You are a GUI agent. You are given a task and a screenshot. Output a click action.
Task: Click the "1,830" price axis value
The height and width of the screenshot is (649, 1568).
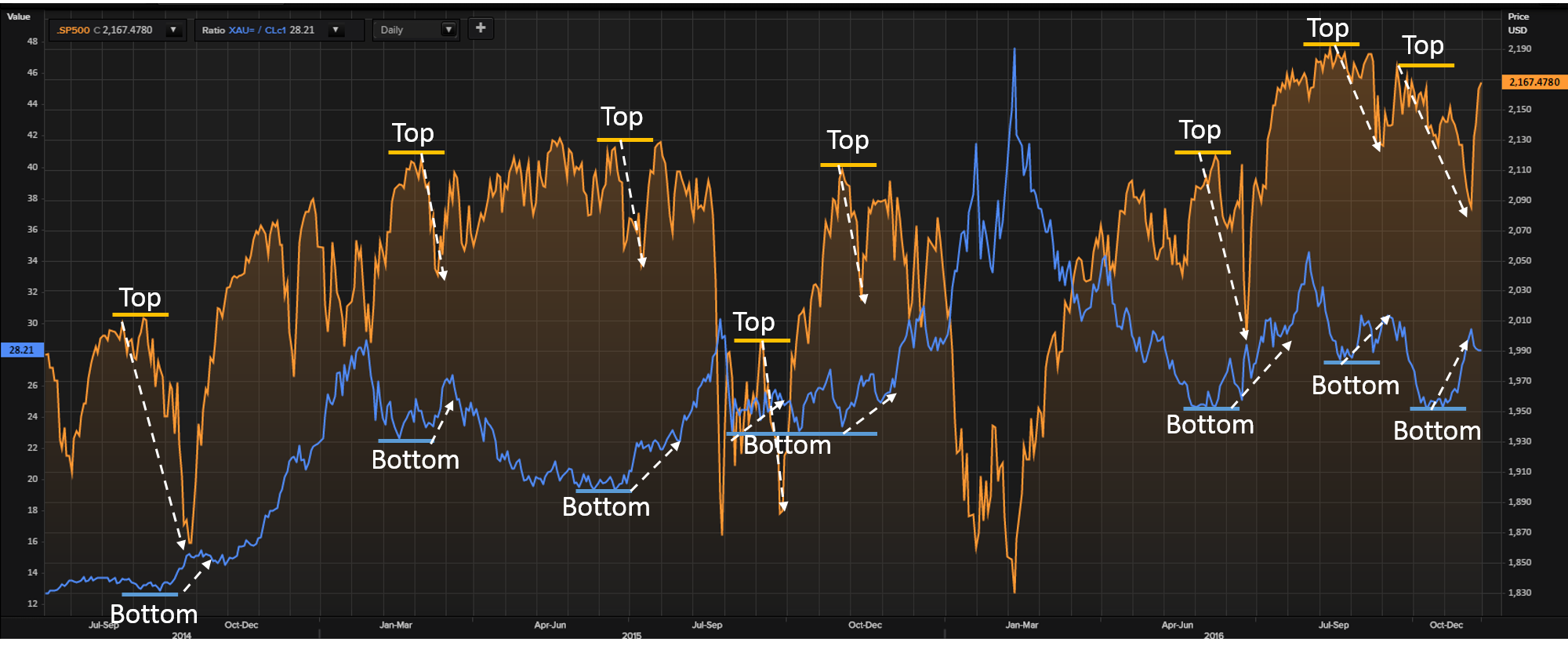click(1519, 593)
